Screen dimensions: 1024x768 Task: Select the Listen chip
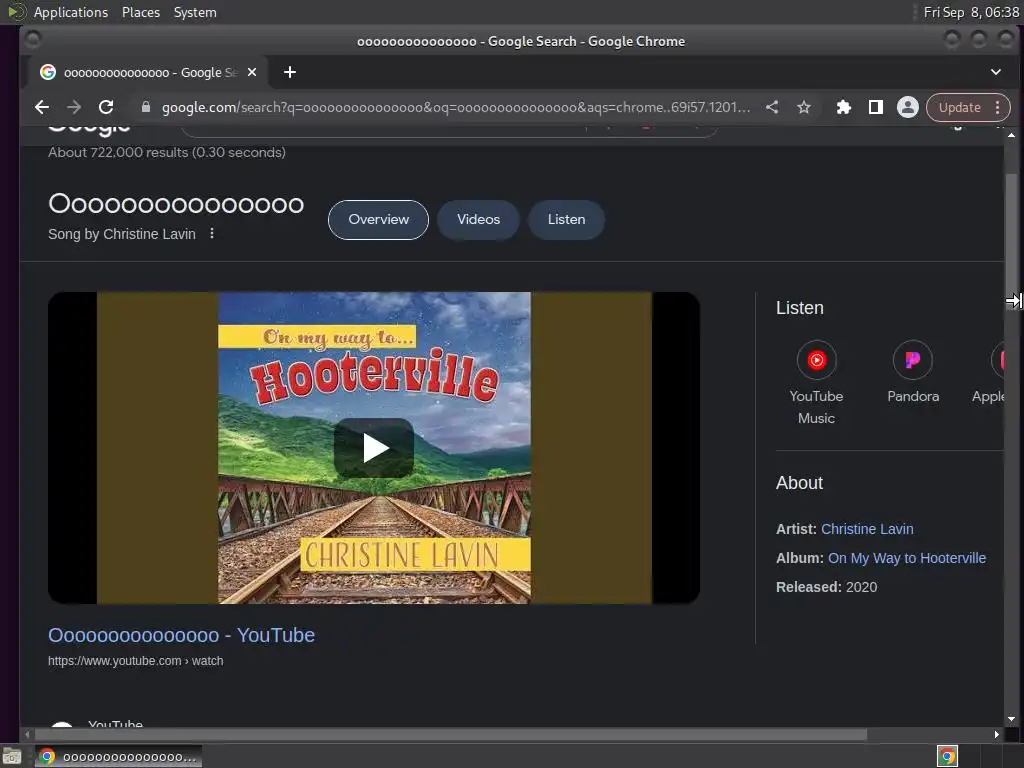pyautogui.click(x=566, y=219)
